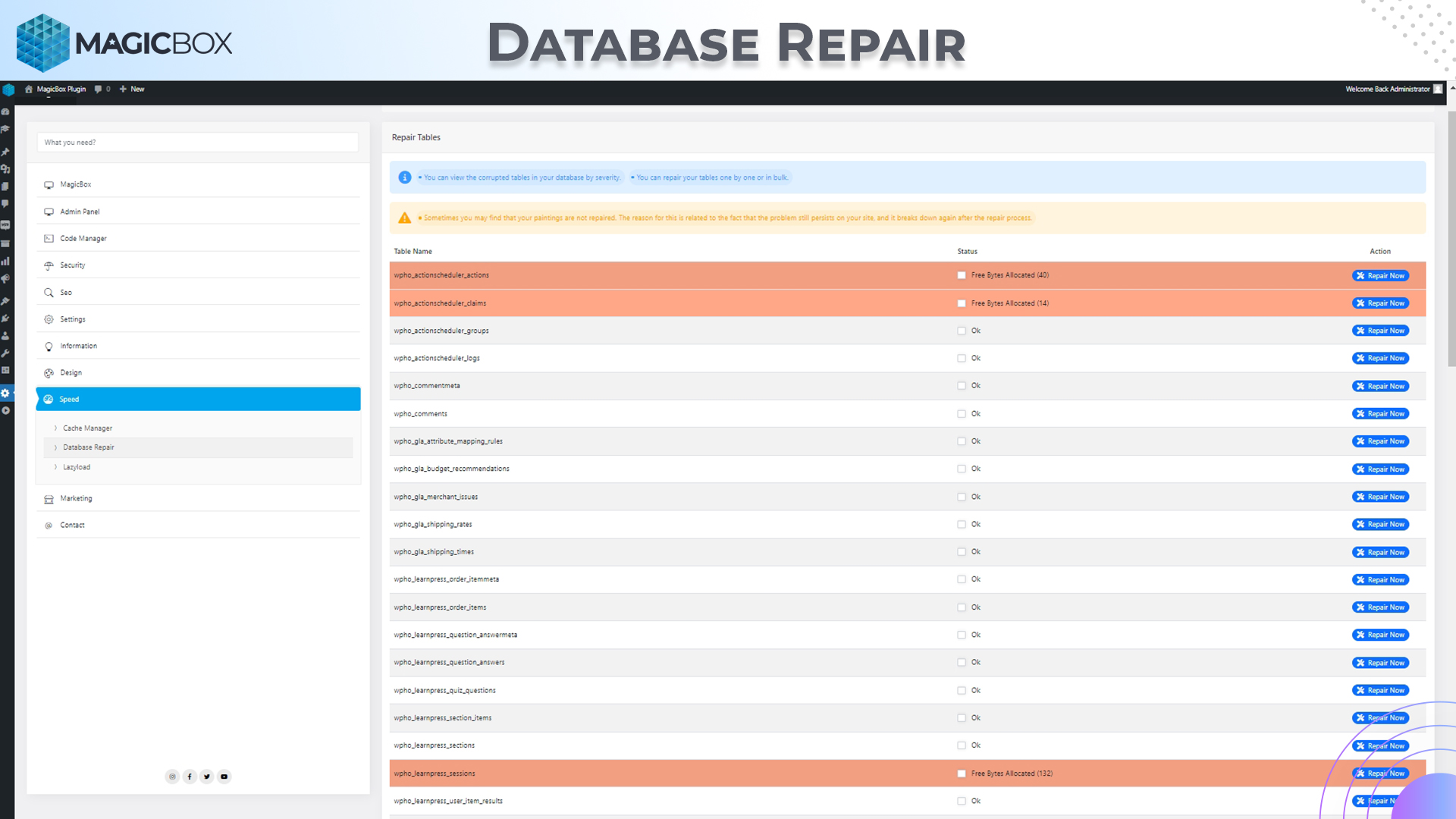
Task: Open the Instagram social icon
Action: coord(172,777)
